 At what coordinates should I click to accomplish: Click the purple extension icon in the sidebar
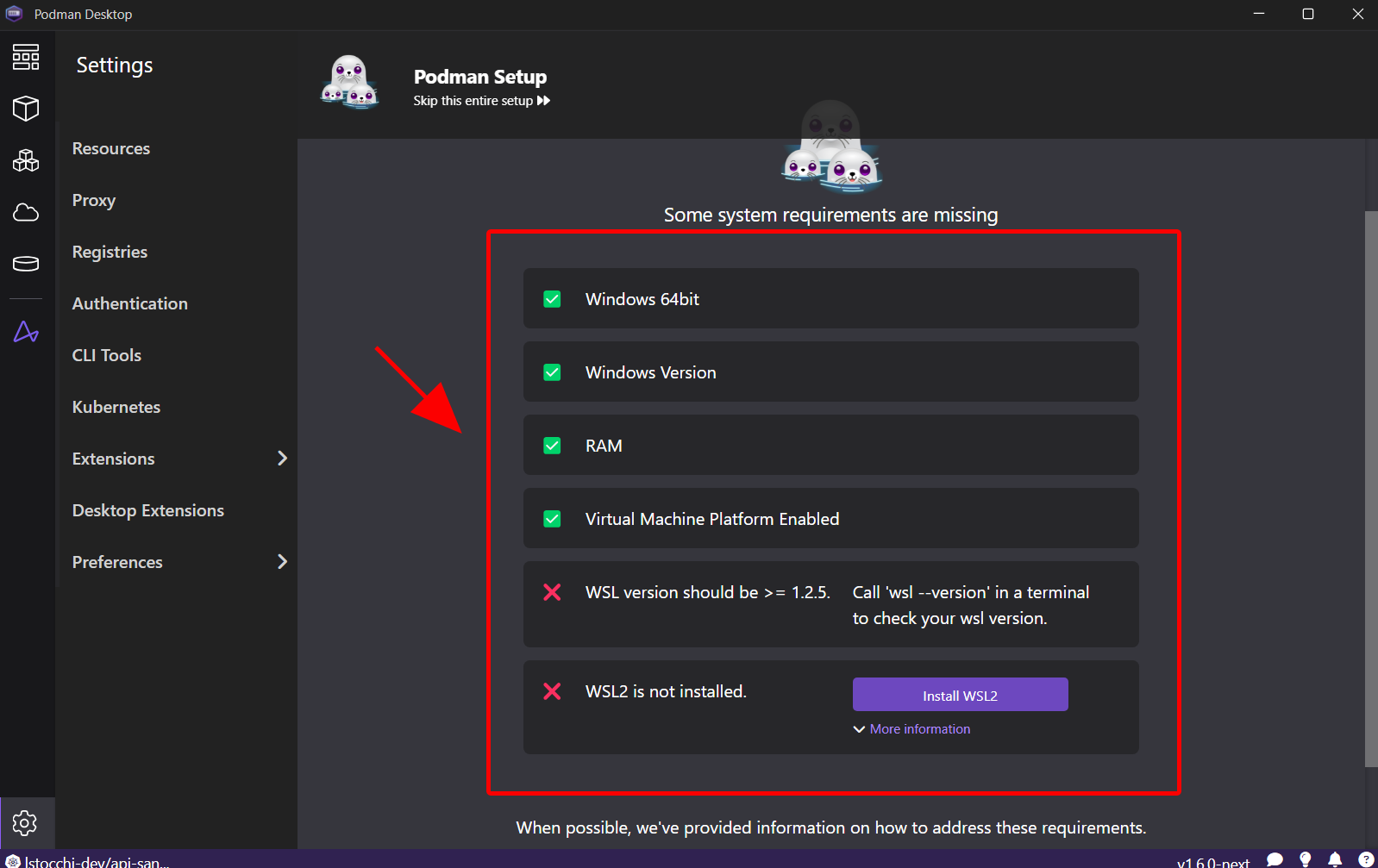[26, 332]
